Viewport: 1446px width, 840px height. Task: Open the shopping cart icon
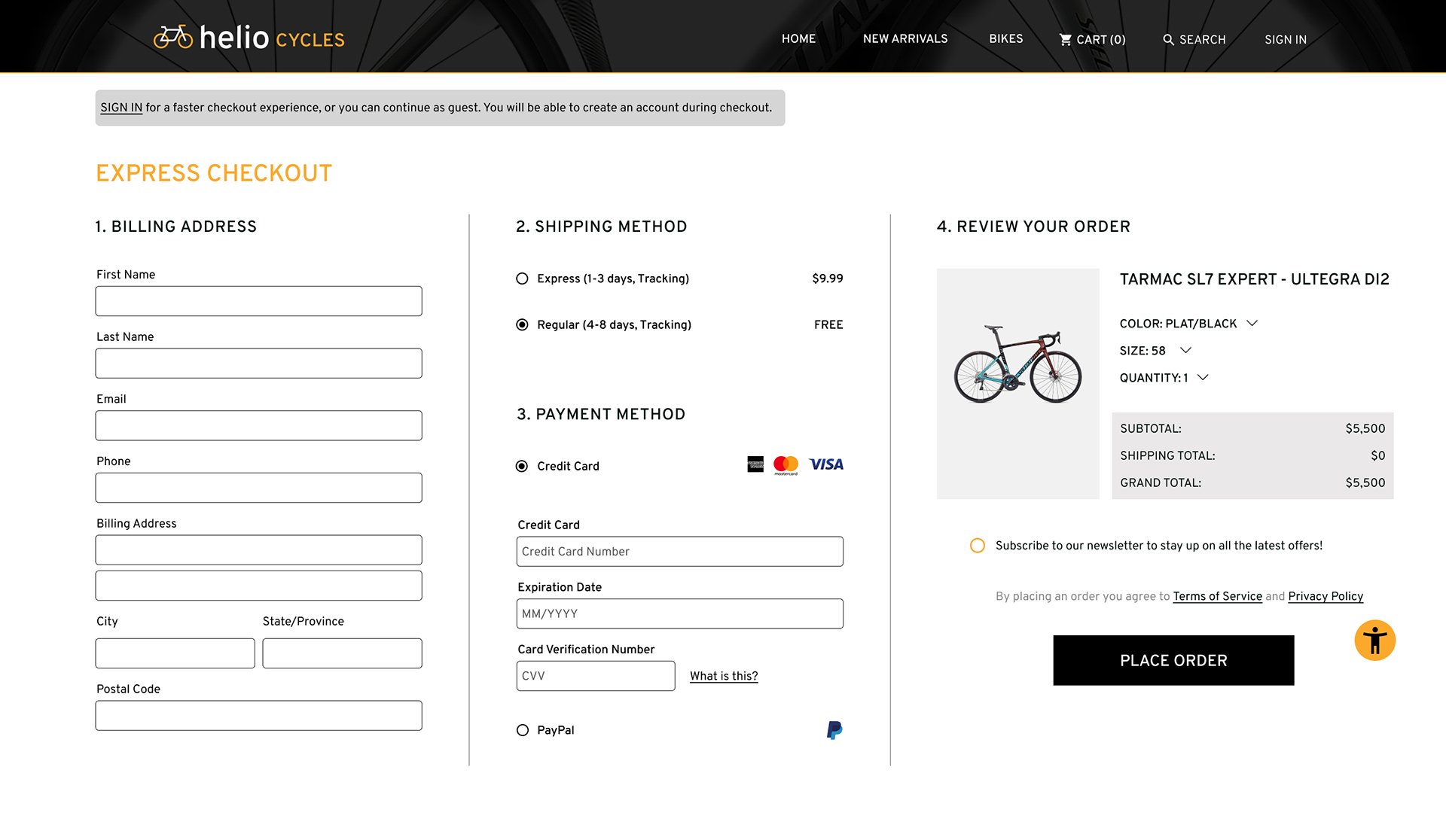pos(1065,39)
